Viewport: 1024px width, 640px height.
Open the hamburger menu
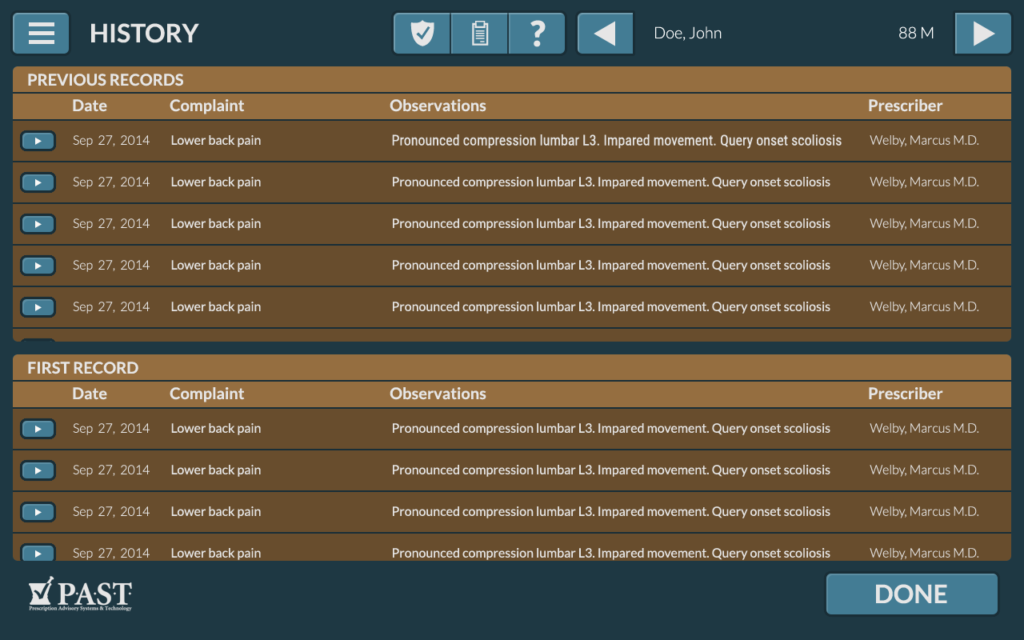coord(41,33)
